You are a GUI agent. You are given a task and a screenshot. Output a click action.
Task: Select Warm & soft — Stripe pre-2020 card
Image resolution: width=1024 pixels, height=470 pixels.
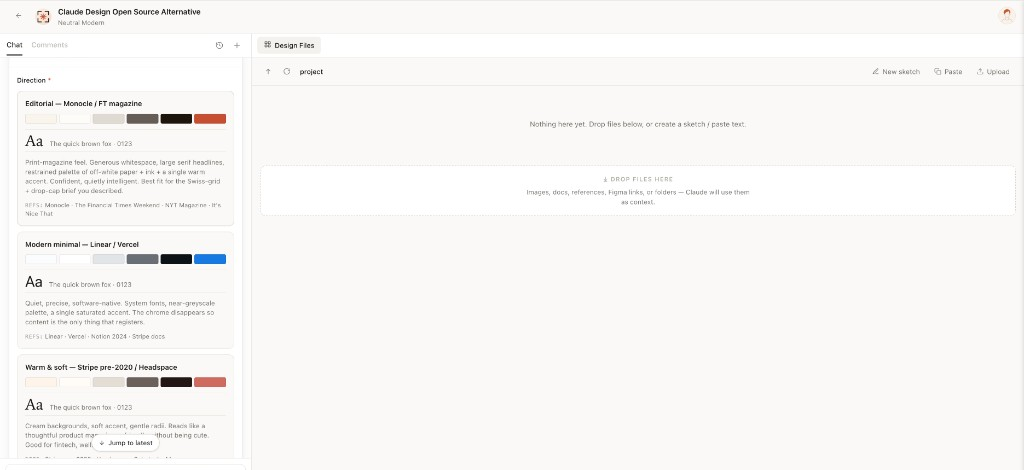[125, 405]
